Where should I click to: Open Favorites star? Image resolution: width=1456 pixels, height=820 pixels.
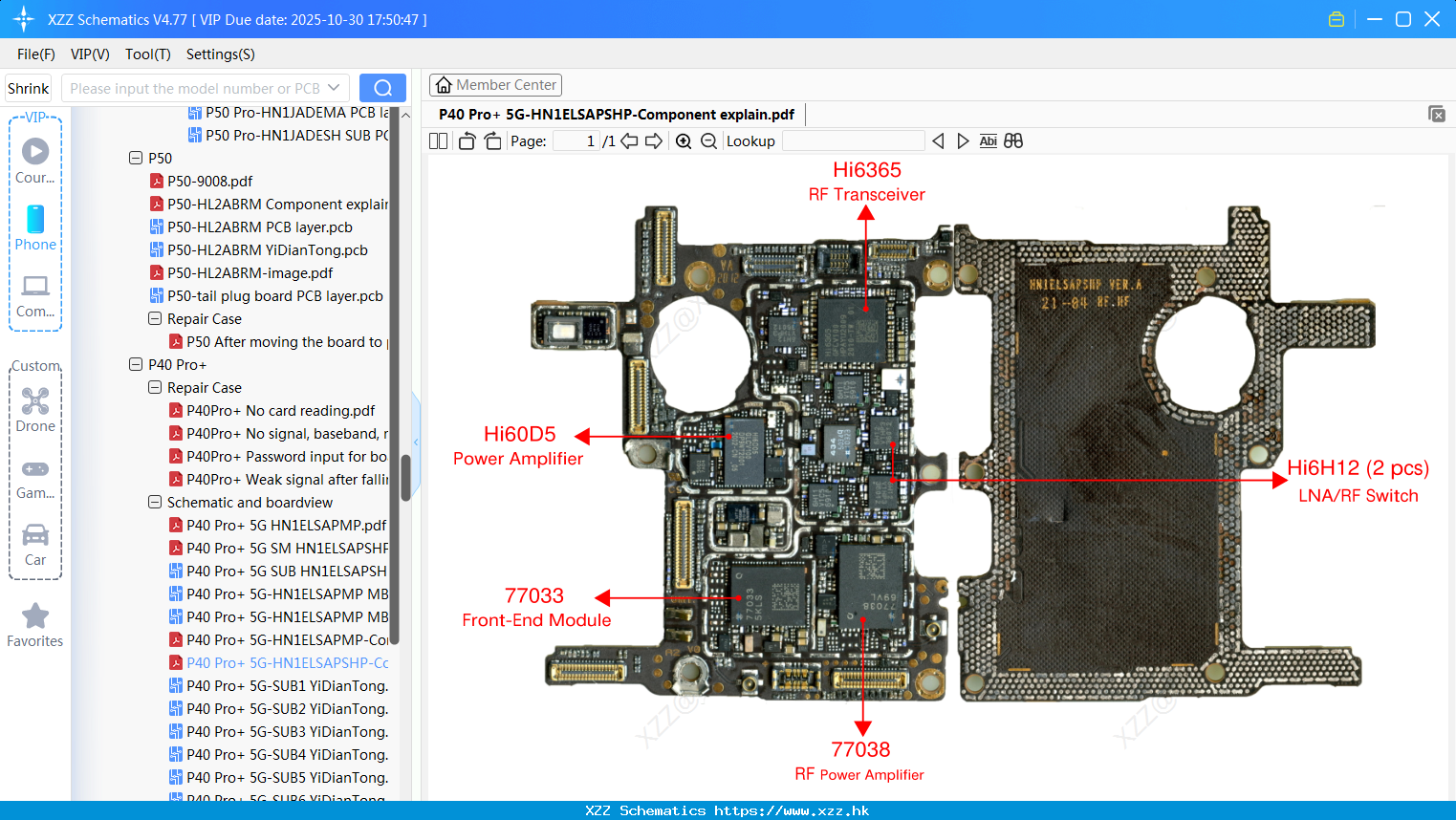[x=35, y=626]
